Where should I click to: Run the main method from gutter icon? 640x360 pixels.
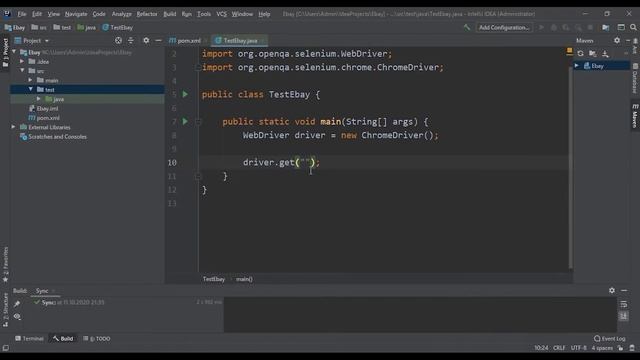(x=185, y=121)
